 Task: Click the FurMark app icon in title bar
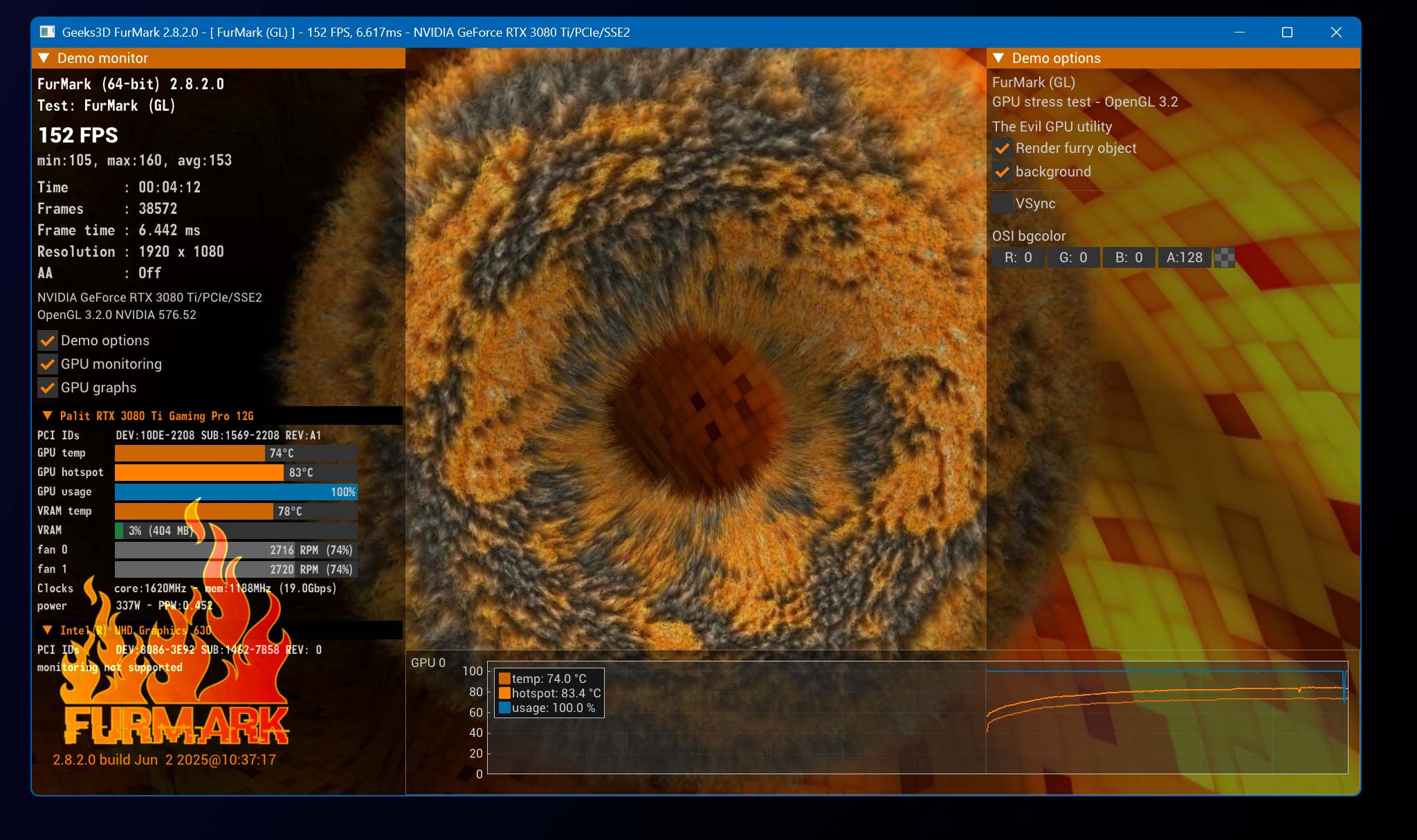coord(47,32)
